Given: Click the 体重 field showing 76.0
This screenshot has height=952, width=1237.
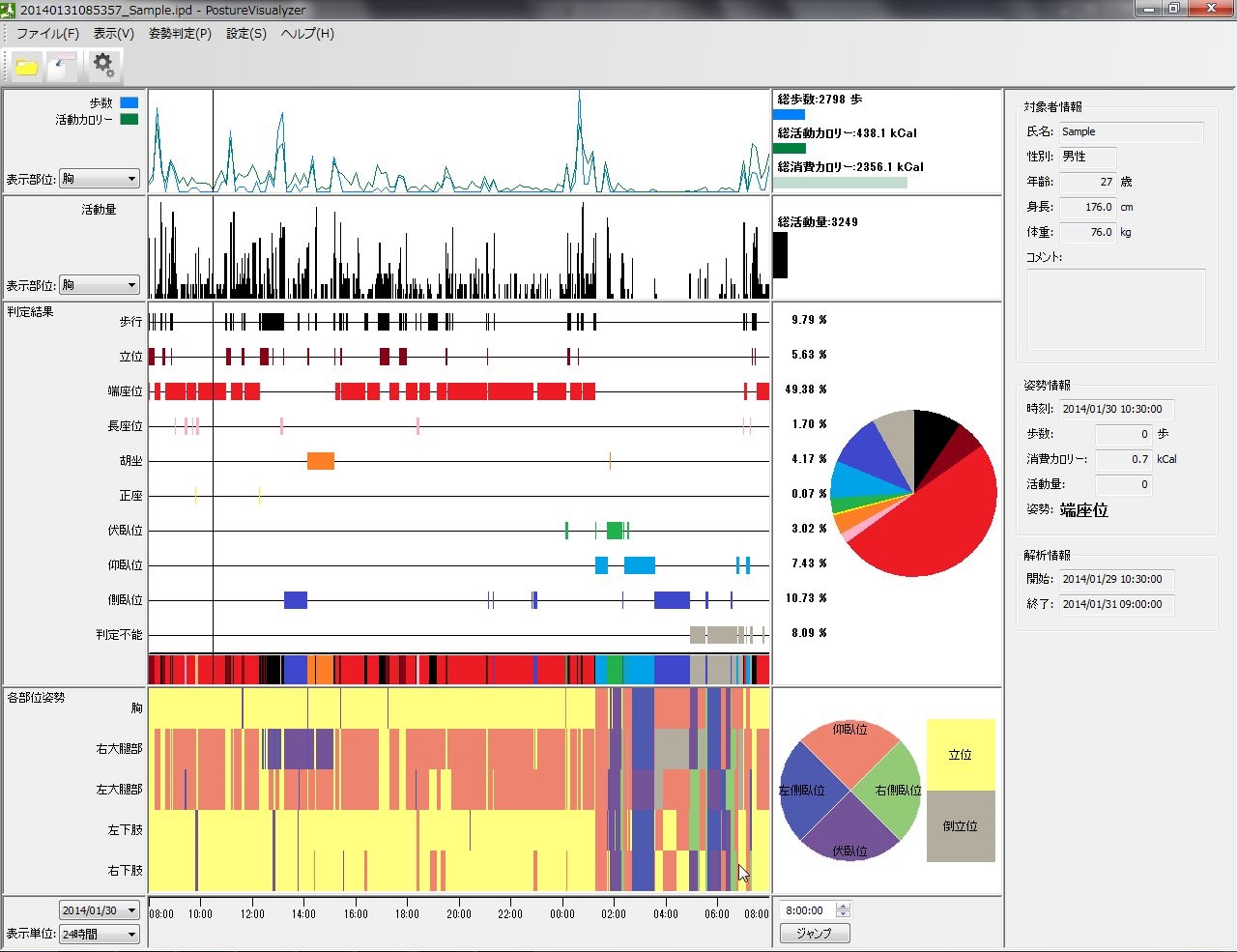Looking at the screenshot, I should pos(1087,232).
